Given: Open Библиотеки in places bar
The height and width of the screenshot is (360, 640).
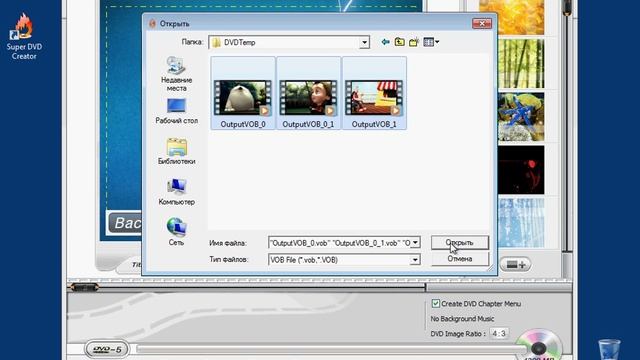Looking at the screenshot, I should click(176, 151).
